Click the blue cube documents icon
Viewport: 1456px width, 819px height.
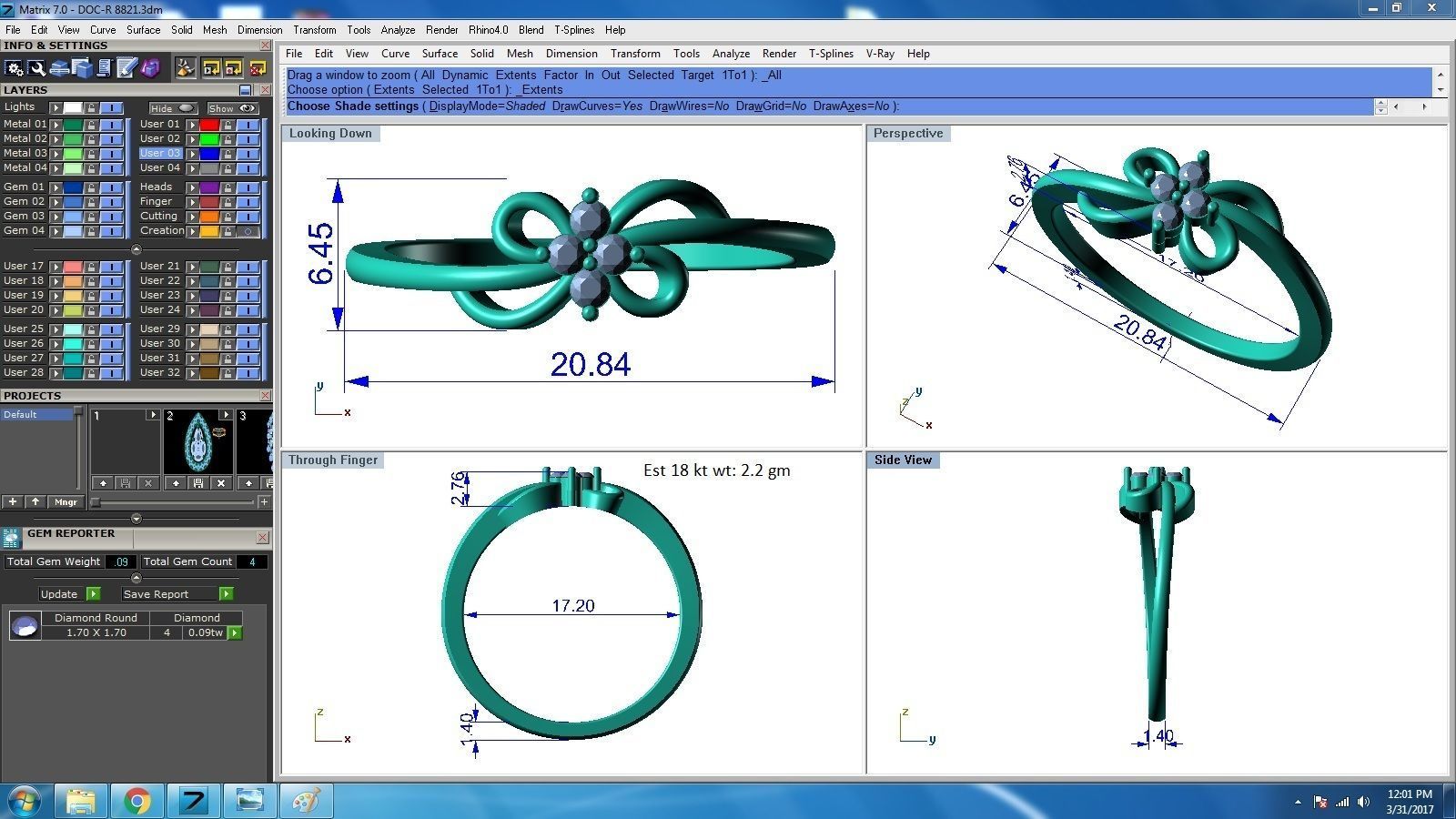click(82, 68)
